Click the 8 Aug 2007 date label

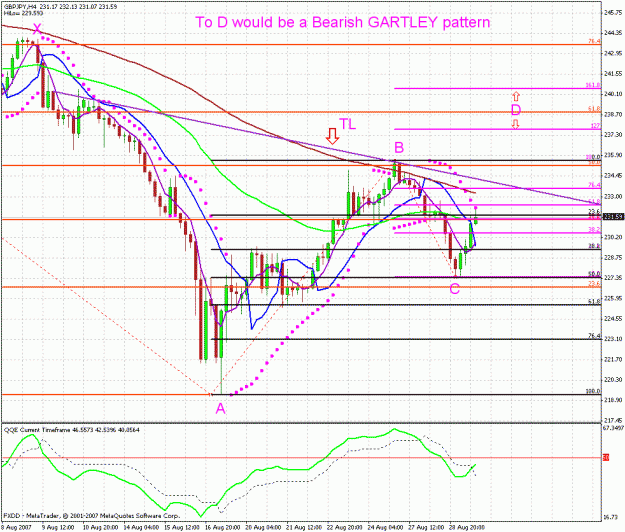(x=16, y=528)
